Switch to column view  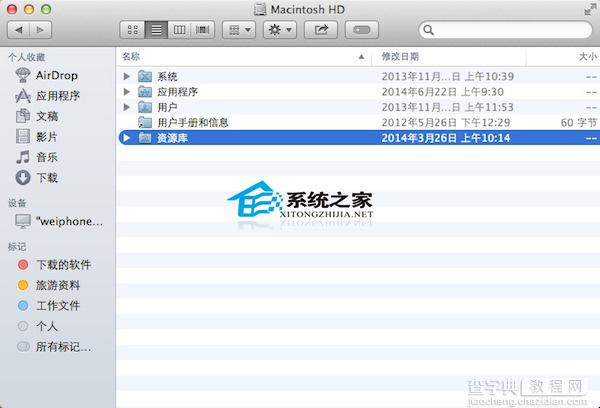(x=179, y=30)
